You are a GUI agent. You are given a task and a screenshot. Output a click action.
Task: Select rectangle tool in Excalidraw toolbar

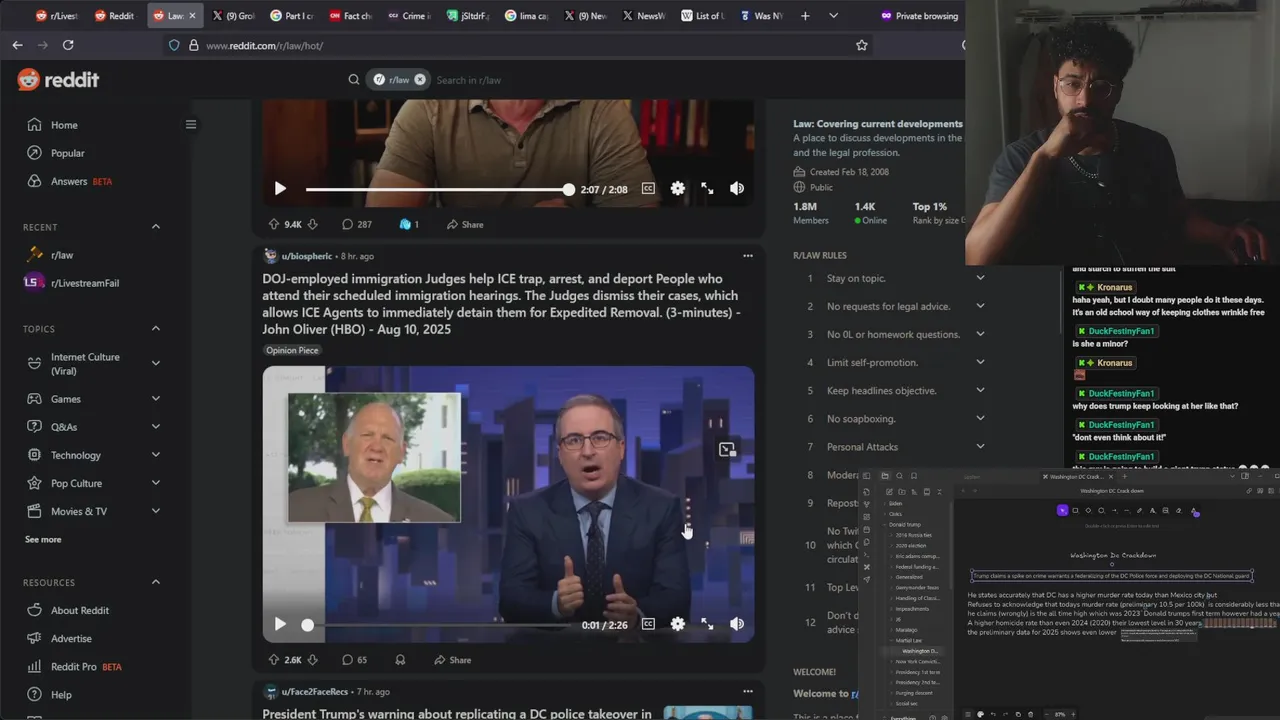(1075, 511)
